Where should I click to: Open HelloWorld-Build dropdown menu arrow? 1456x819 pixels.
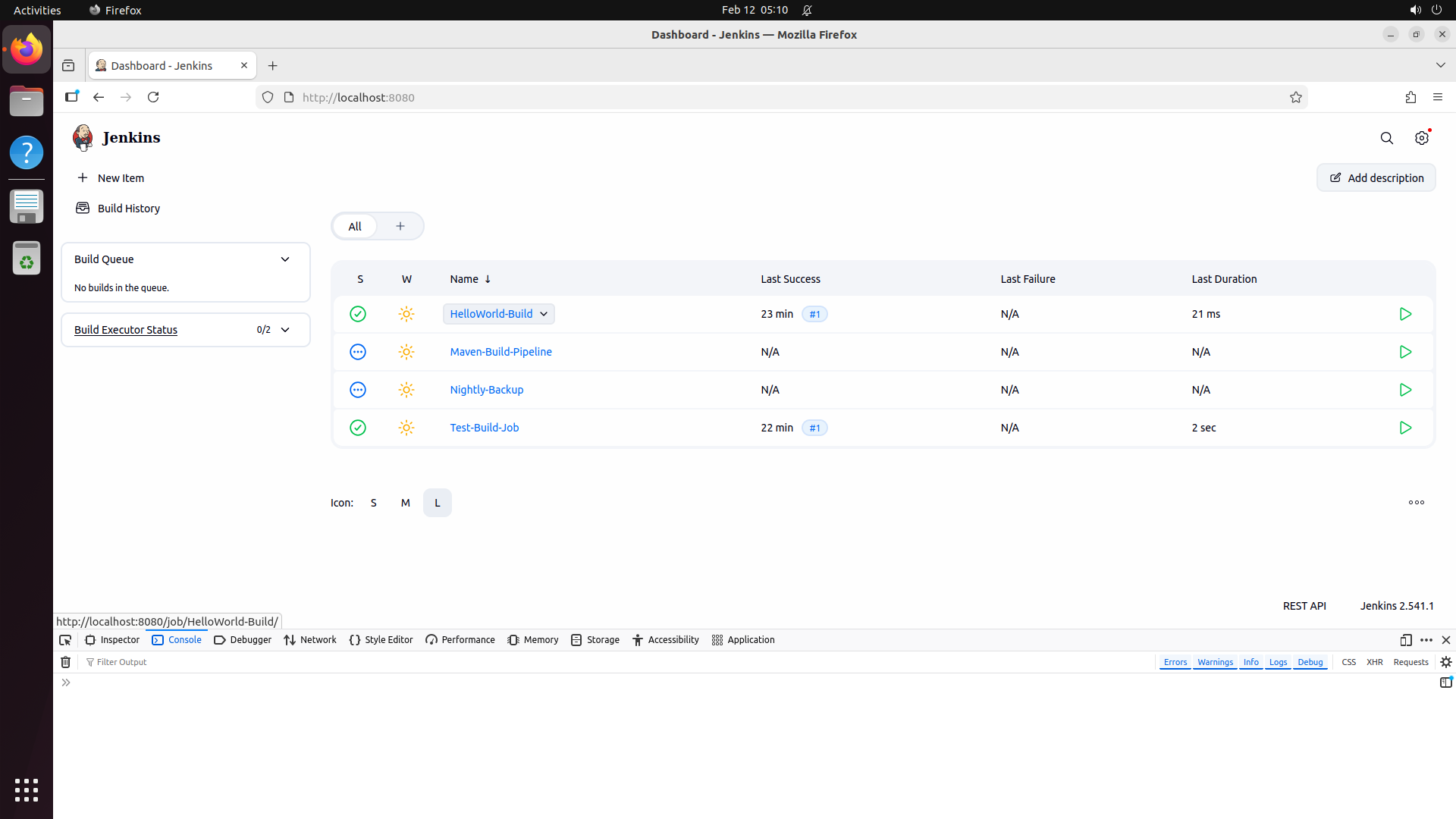[x=544, y=314]
